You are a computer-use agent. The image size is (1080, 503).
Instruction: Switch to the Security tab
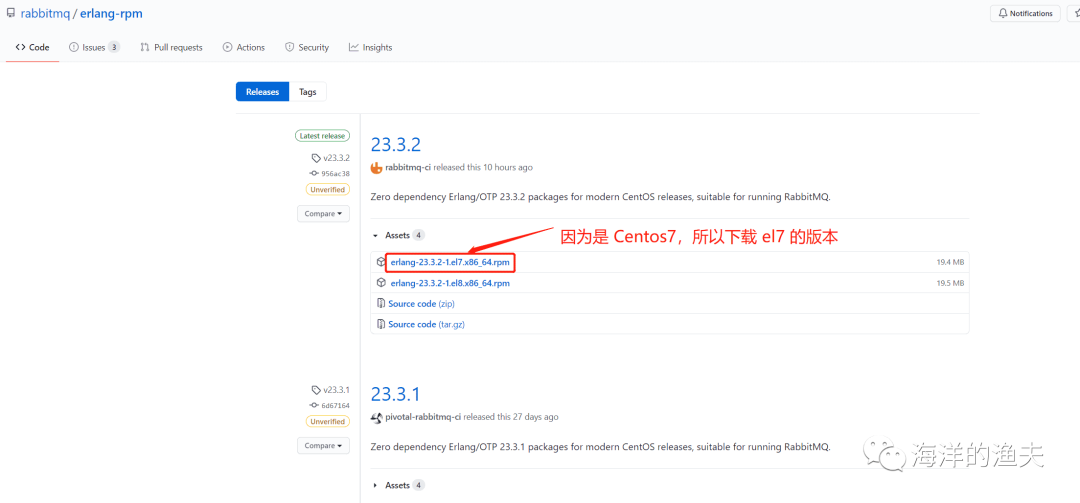point(307,48)
